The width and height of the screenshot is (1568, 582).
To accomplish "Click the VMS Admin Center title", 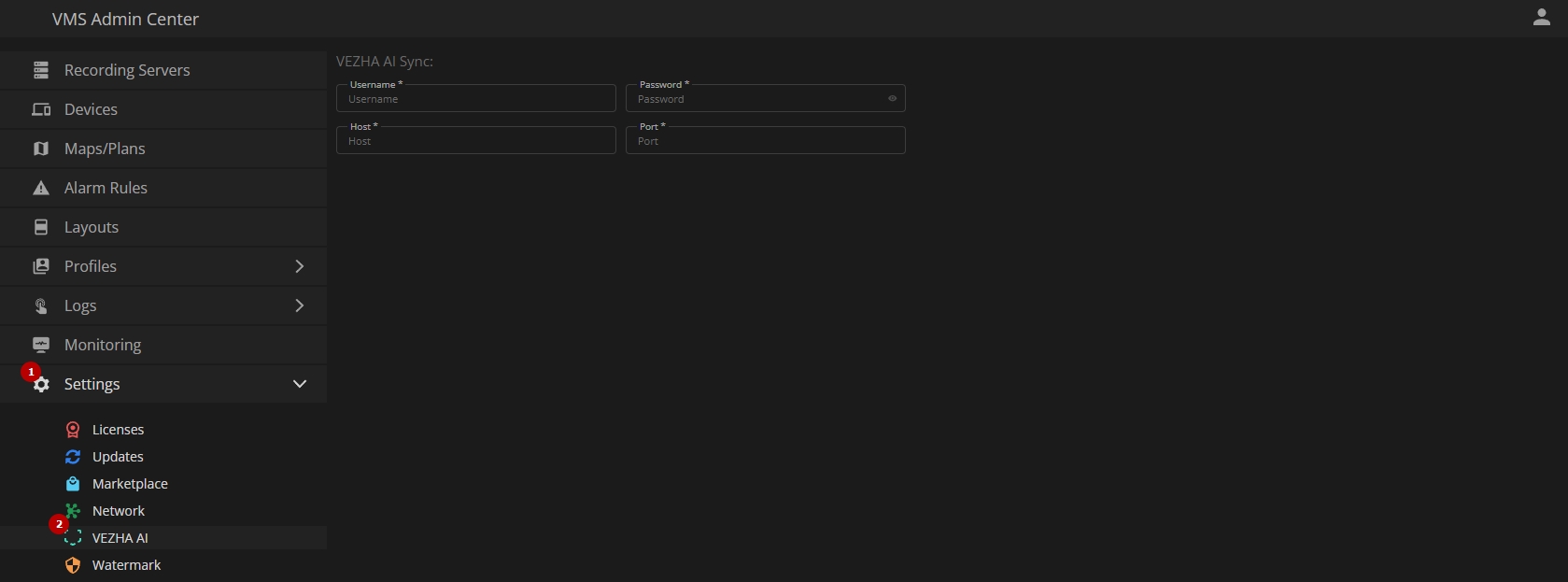I will click(x=125, y=19).
